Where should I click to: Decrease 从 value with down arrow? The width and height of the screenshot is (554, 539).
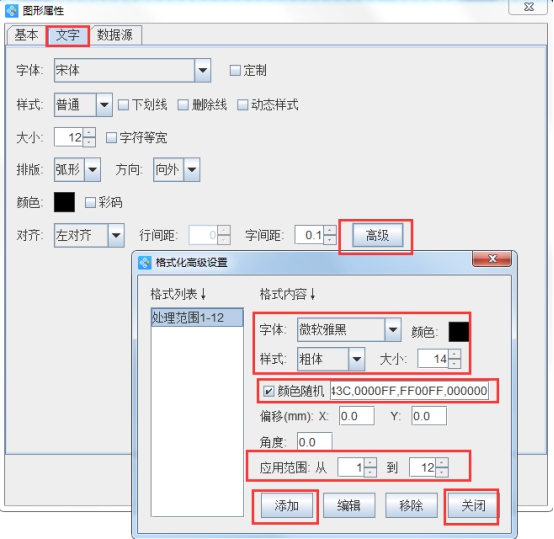click(x=370, y=472)
